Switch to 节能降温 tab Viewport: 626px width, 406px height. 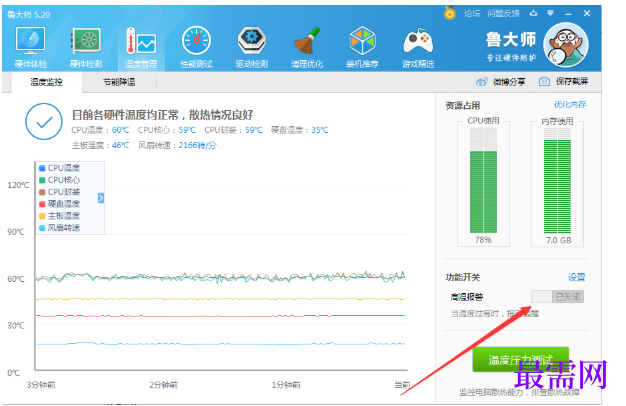point(119,82)
